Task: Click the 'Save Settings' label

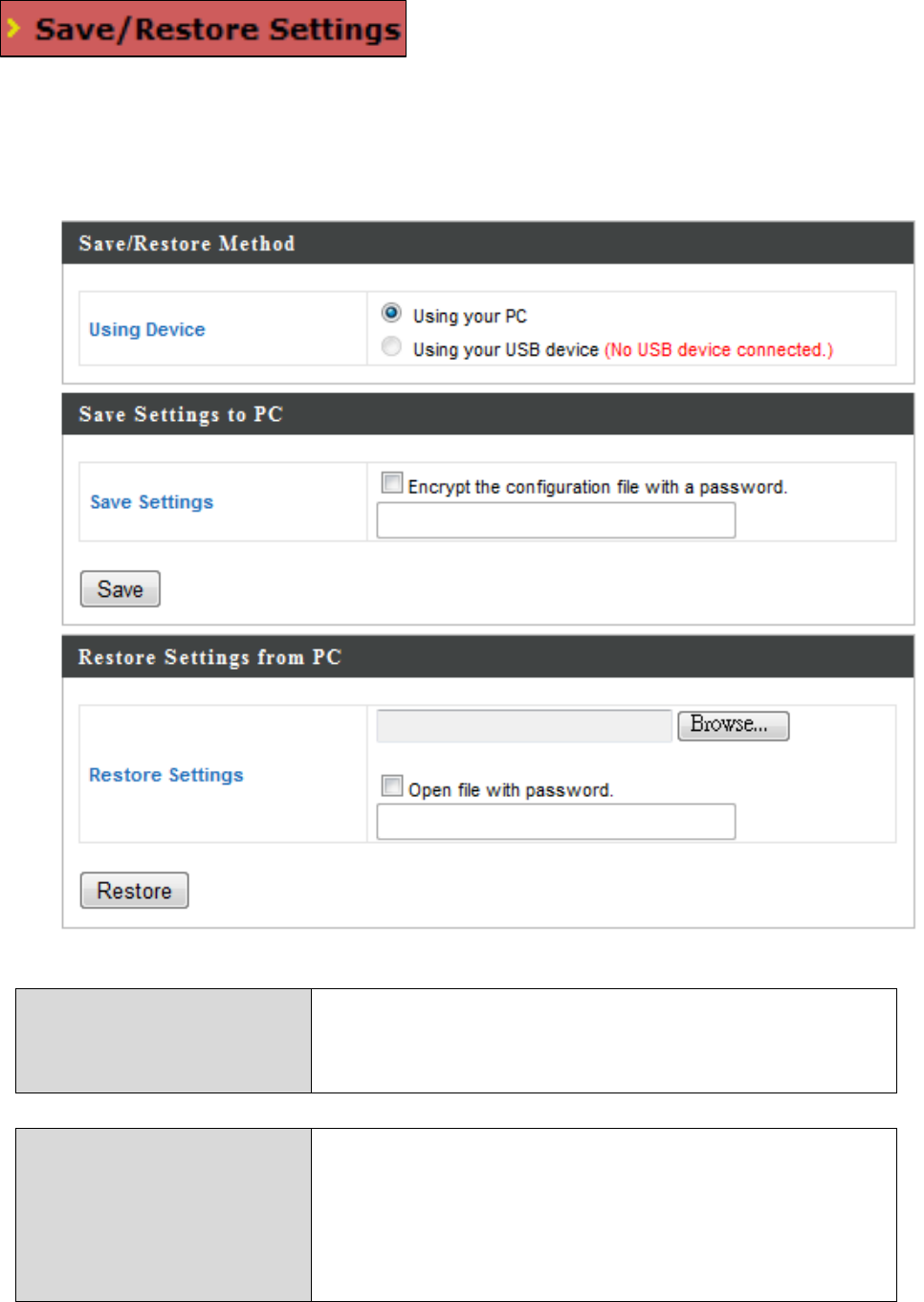Action: point(152,502)
